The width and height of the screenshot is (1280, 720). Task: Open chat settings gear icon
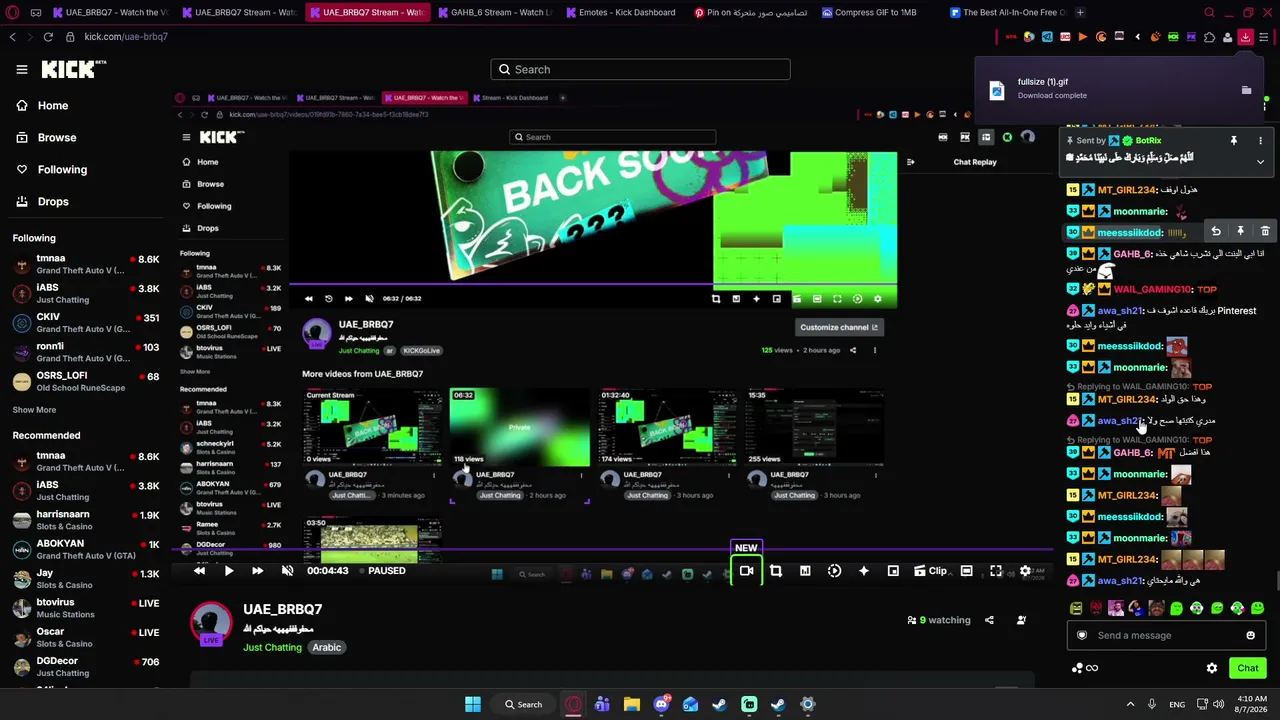pyautogui.click(x=1212, y=668)
